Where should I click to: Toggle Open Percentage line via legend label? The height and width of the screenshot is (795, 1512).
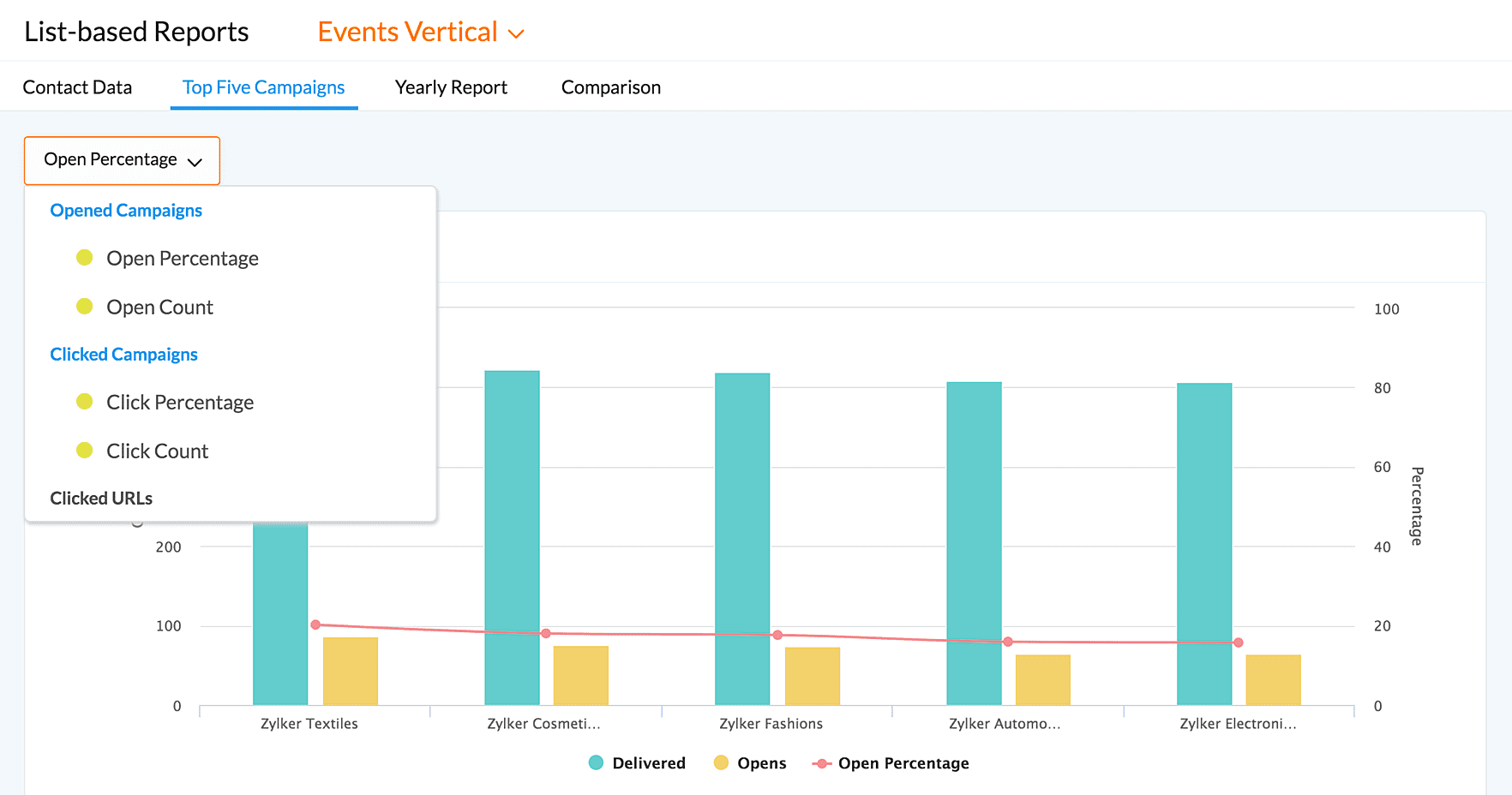point(903,763)
